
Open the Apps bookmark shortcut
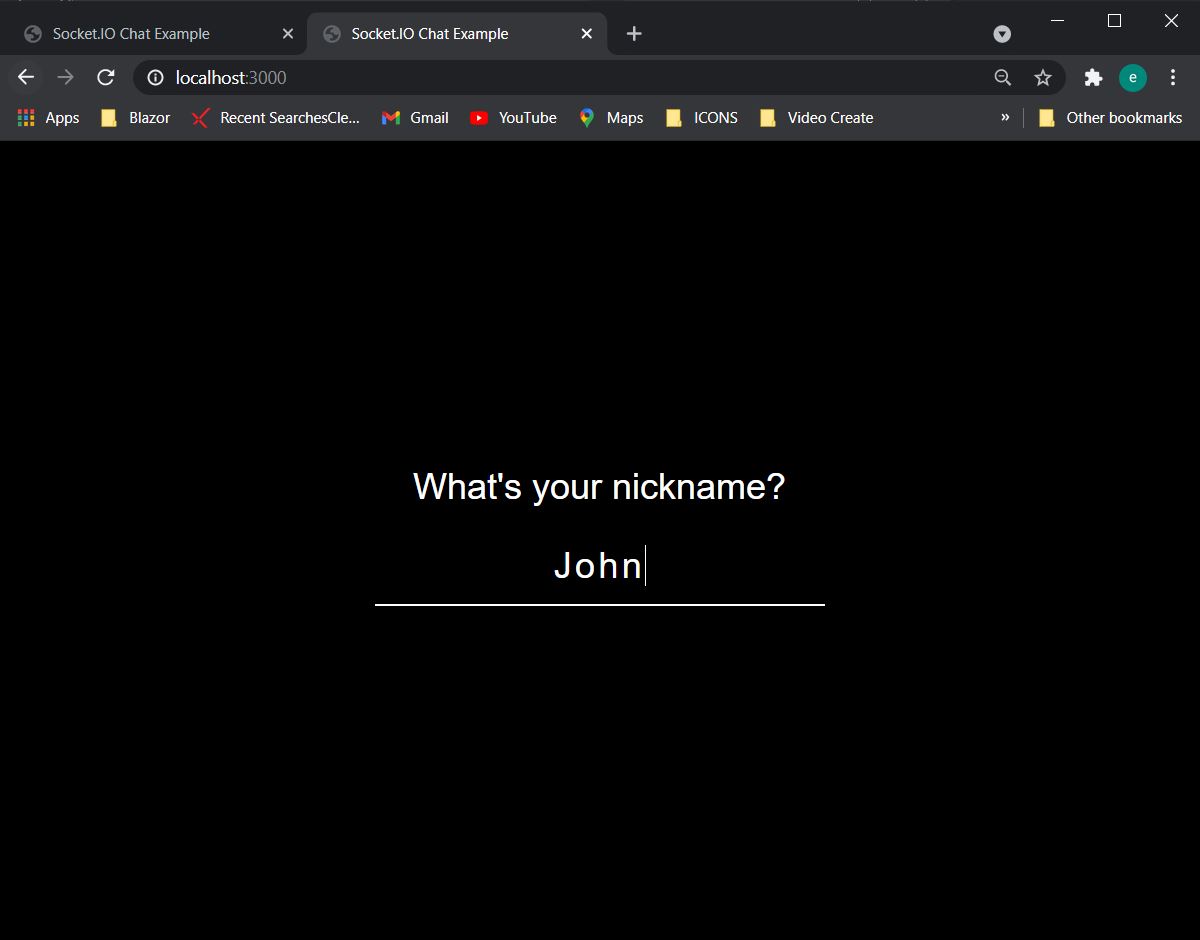coord(48,117)
